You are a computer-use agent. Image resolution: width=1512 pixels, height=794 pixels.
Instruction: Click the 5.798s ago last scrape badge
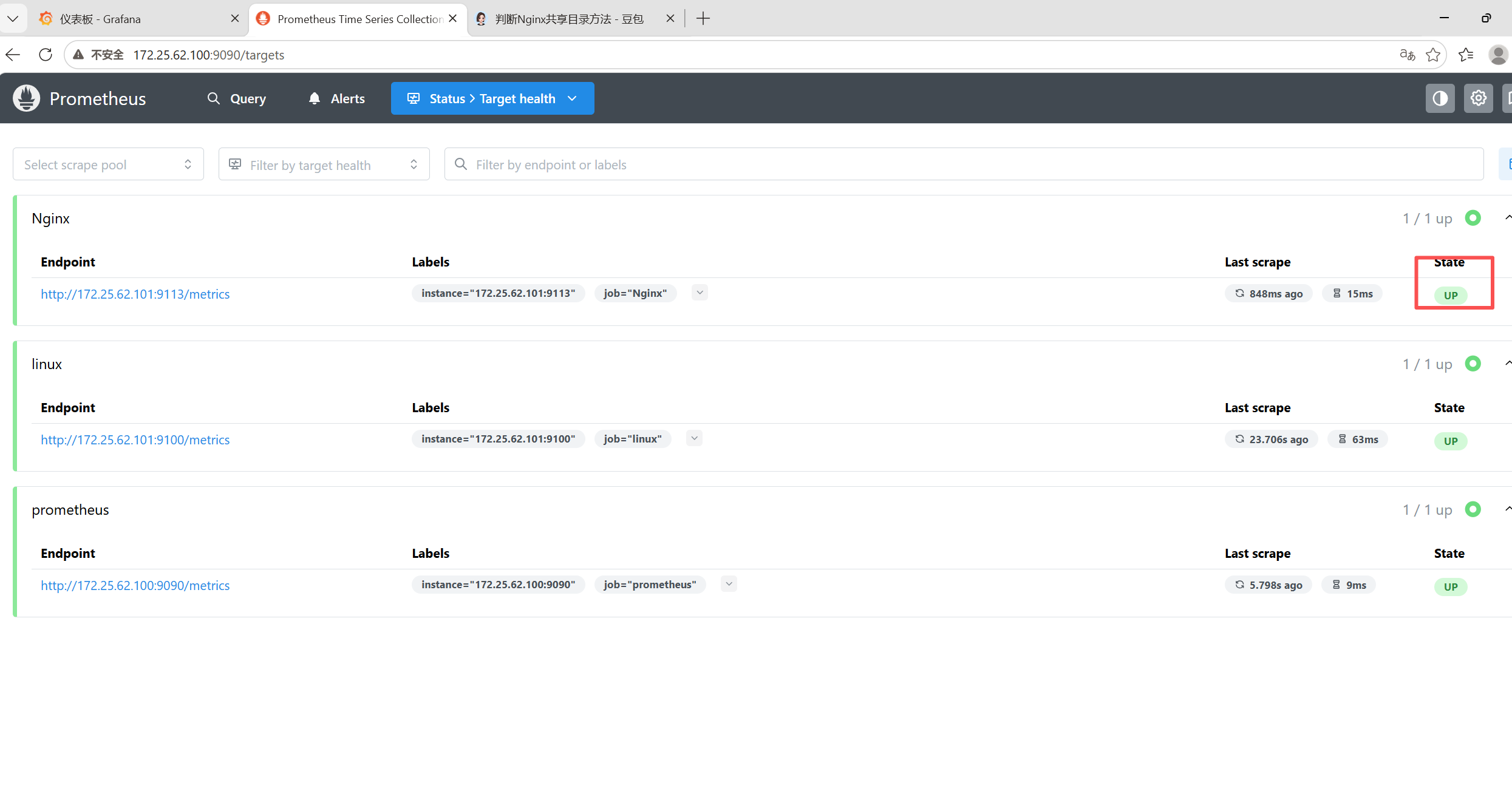point(1269,585)
